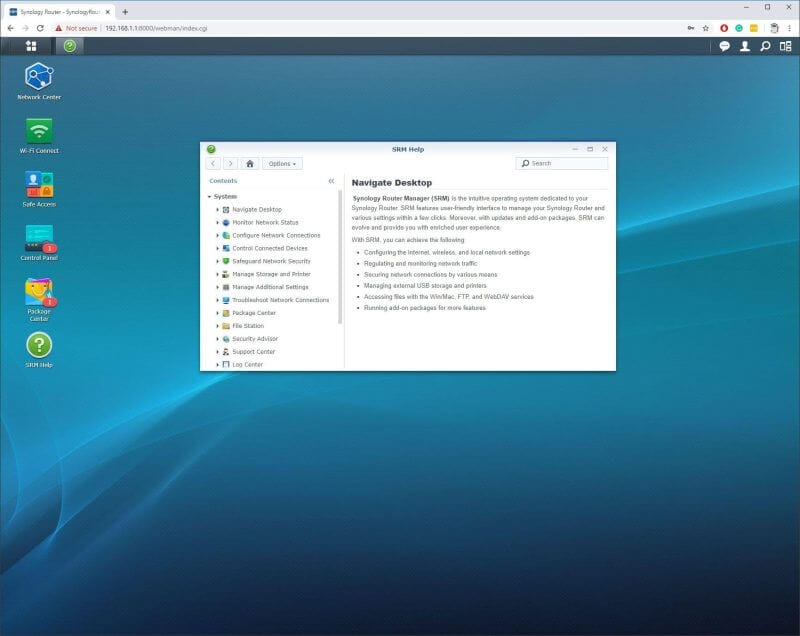
Task: Collapse the Contents sidebar with the double-arrow
Action: pyautogui.click(x=331, y=180)
